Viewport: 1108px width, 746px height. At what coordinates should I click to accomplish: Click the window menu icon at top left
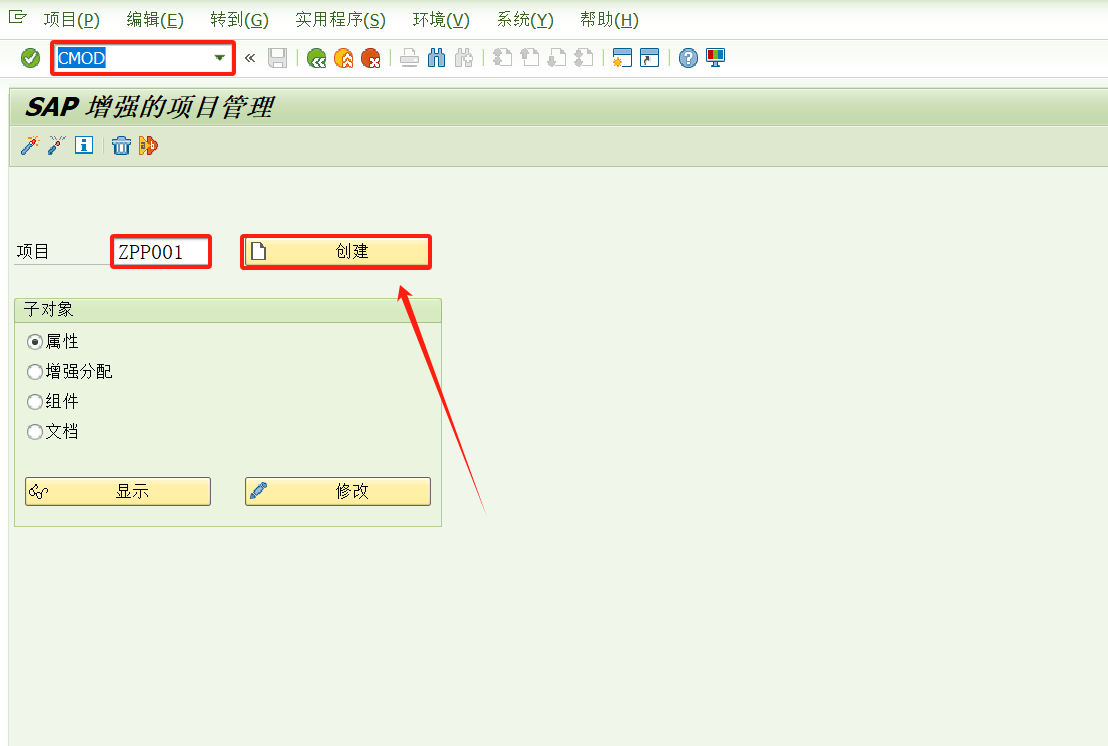coord(18,17)
